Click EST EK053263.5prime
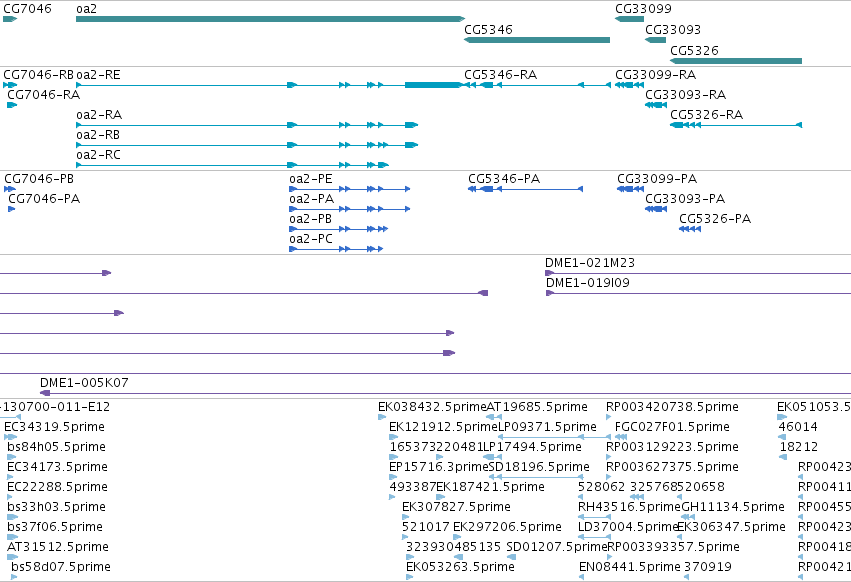The width and height of the screenshot is (851, 582). click(x=460, y=567)
